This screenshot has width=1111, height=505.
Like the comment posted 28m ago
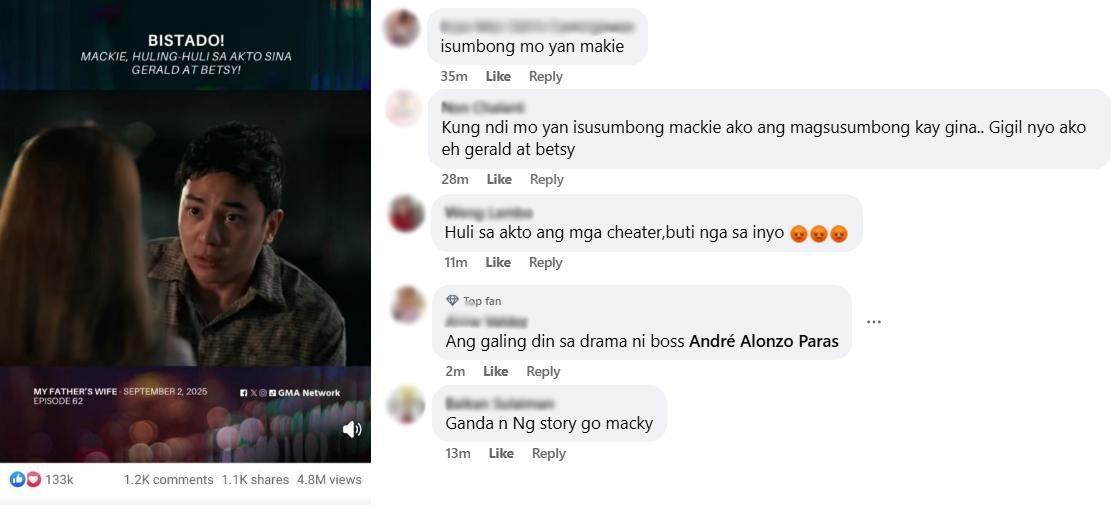pos(500,179)
